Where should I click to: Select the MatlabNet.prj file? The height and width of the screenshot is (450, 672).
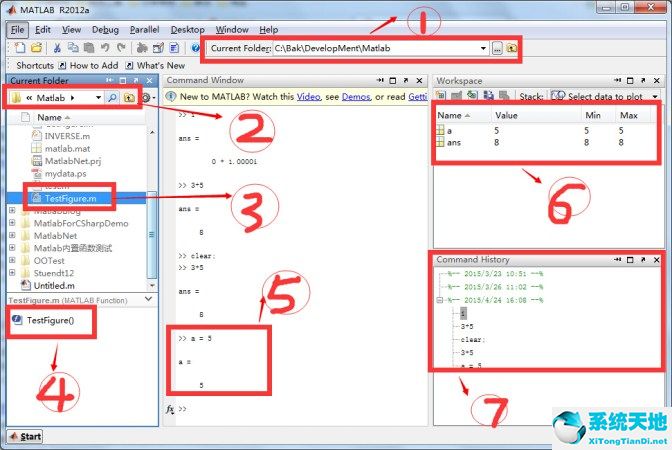click(67, 161)
